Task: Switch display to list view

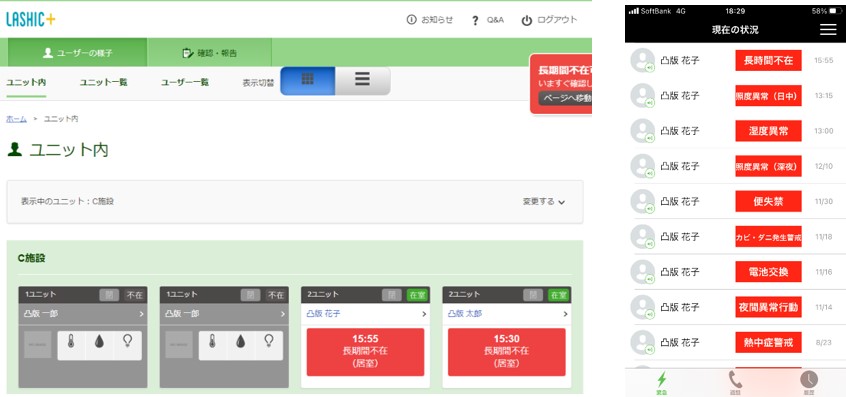Action: [363, 81]
